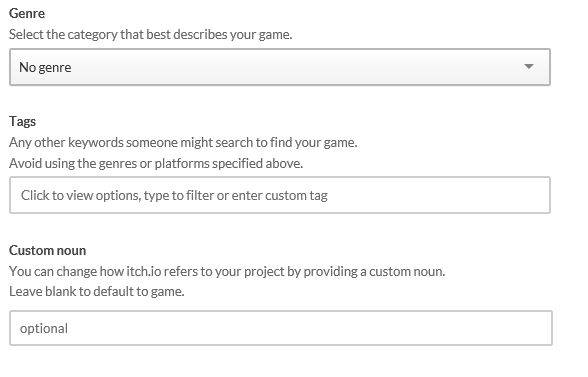Open the Genre dropdown showing No genre

(280, 67)
